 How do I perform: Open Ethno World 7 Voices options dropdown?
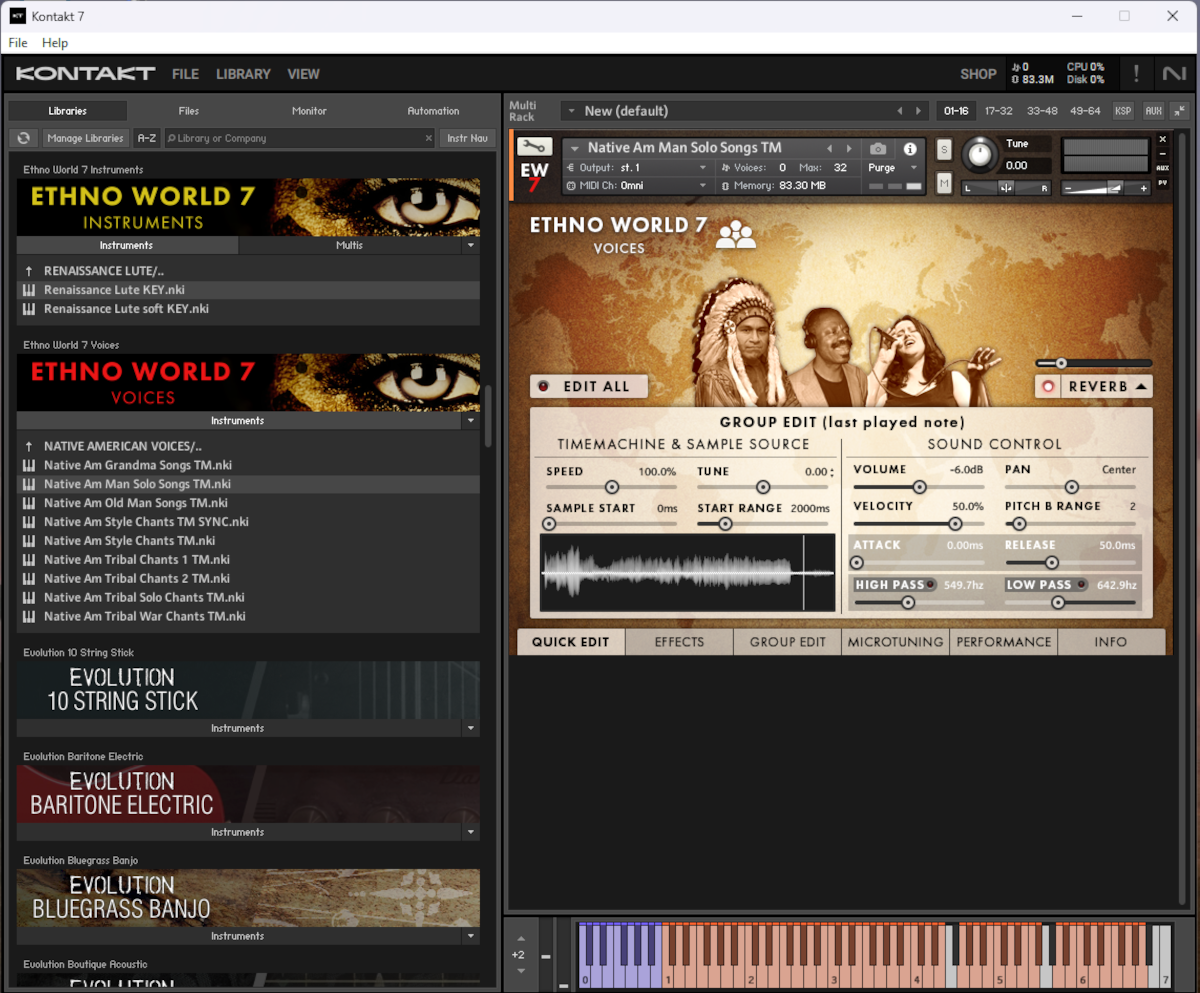coord(471,421)
